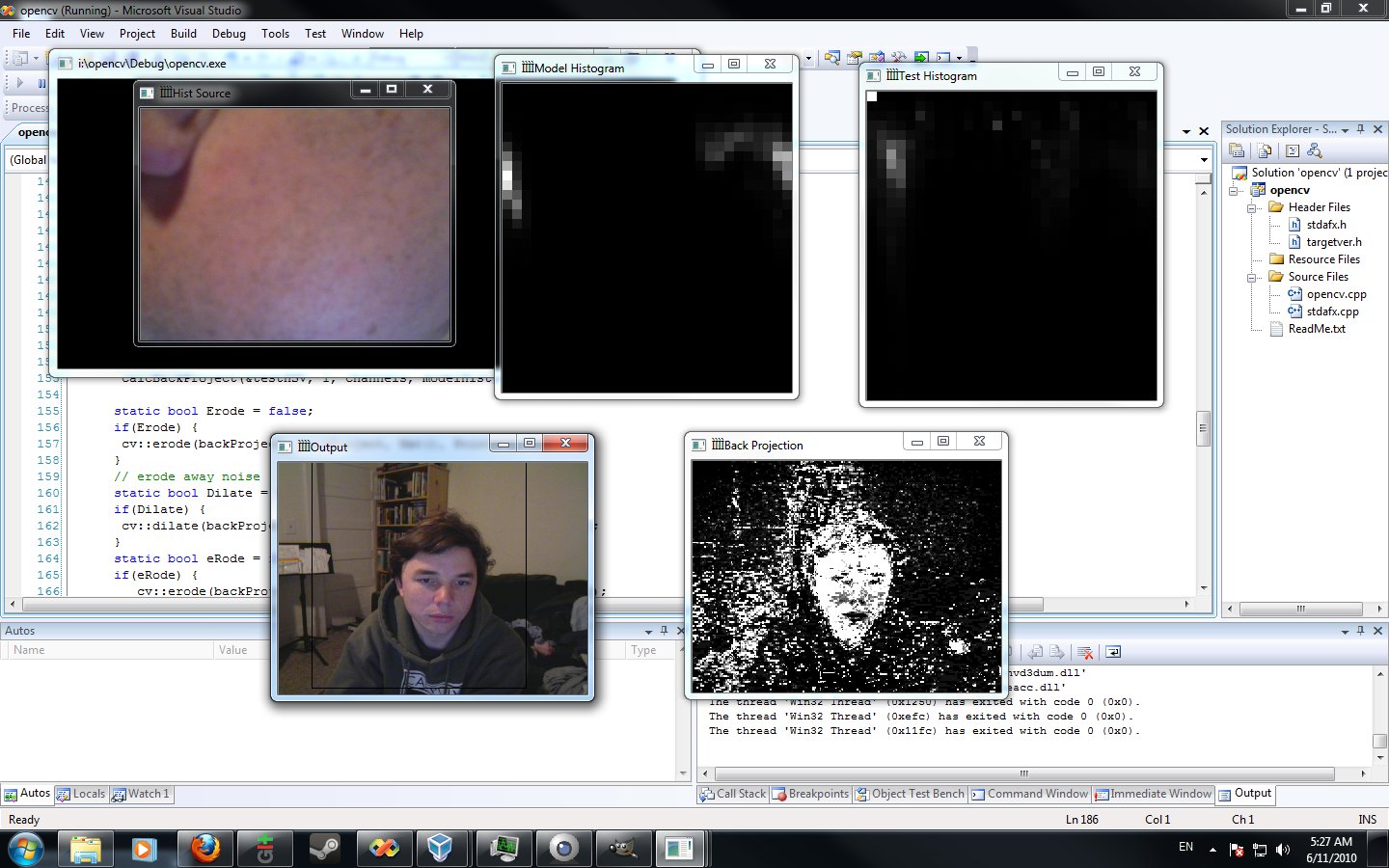The height and width of the screenshot is (868, 1389).
Task: Switch to the Autos tab
Action: (x=27, y=794)
